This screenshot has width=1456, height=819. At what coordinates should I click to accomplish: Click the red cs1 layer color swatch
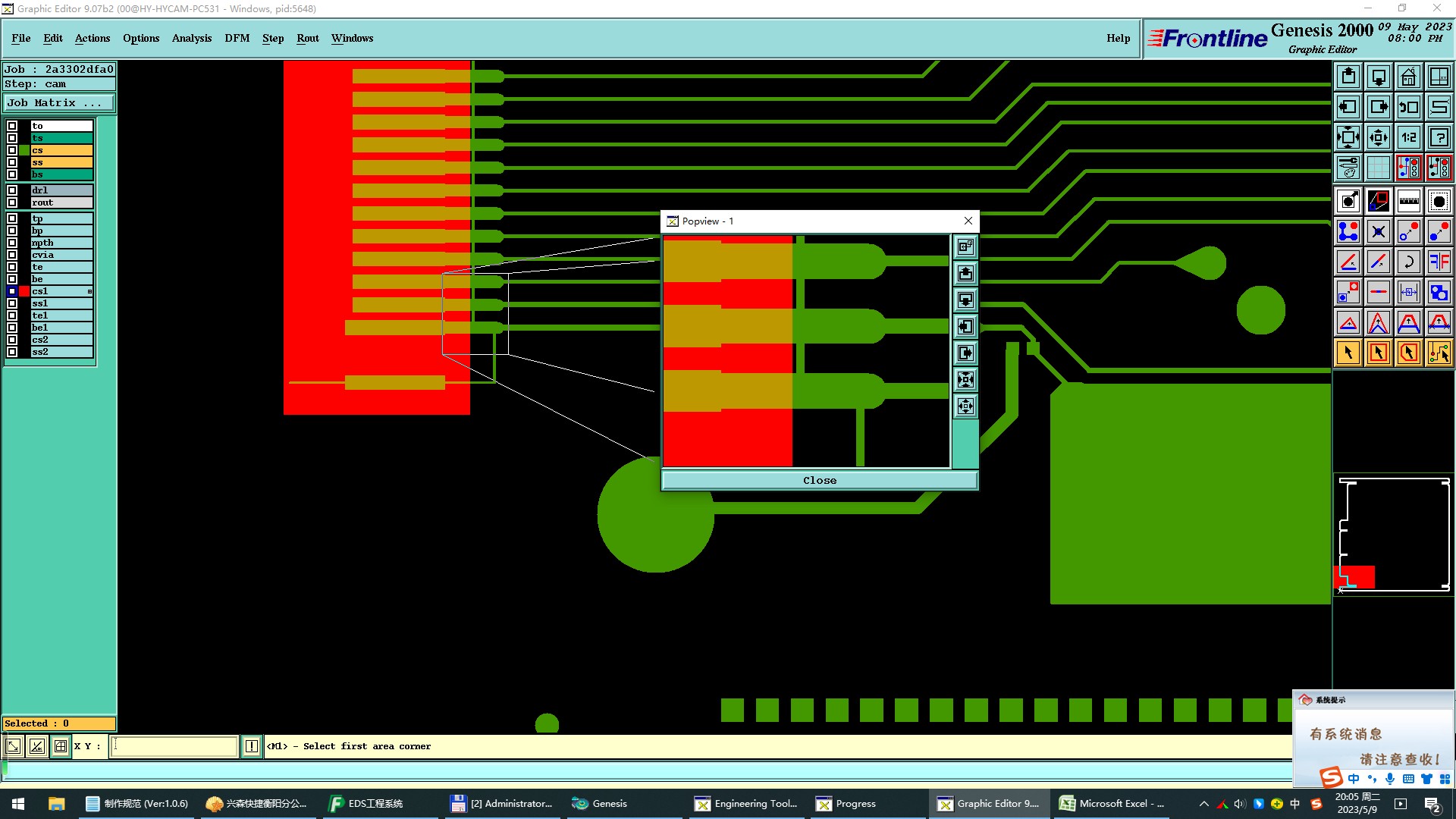(24, 291)
